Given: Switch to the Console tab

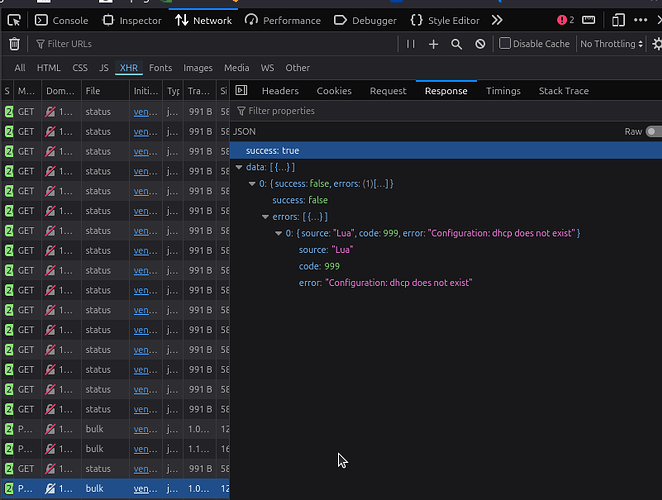Looking at the screenshot, I should pos(61,20).
